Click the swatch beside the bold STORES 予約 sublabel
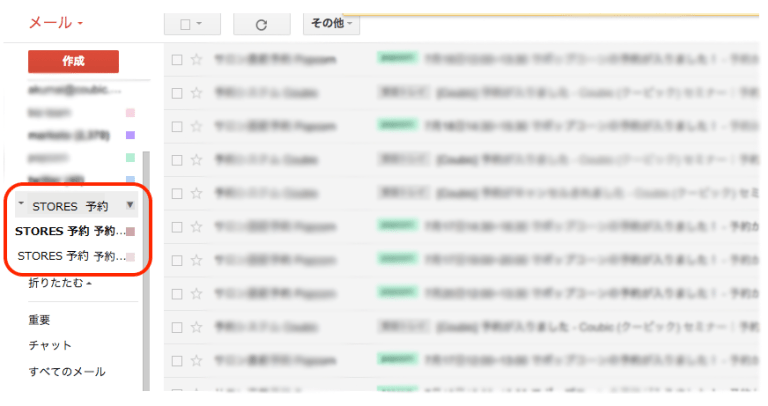The image size is (768, 406). 131,231
